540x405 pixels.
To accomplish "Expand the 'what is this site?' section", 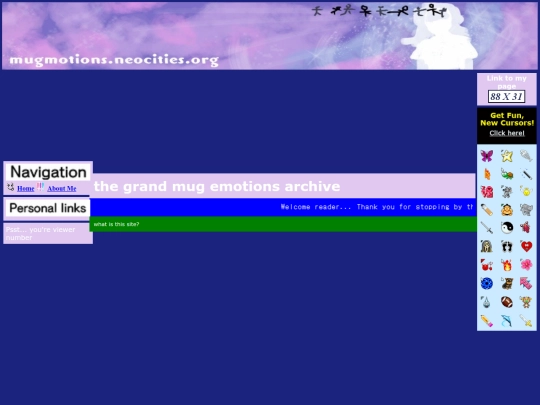I will tap(116, 224).
